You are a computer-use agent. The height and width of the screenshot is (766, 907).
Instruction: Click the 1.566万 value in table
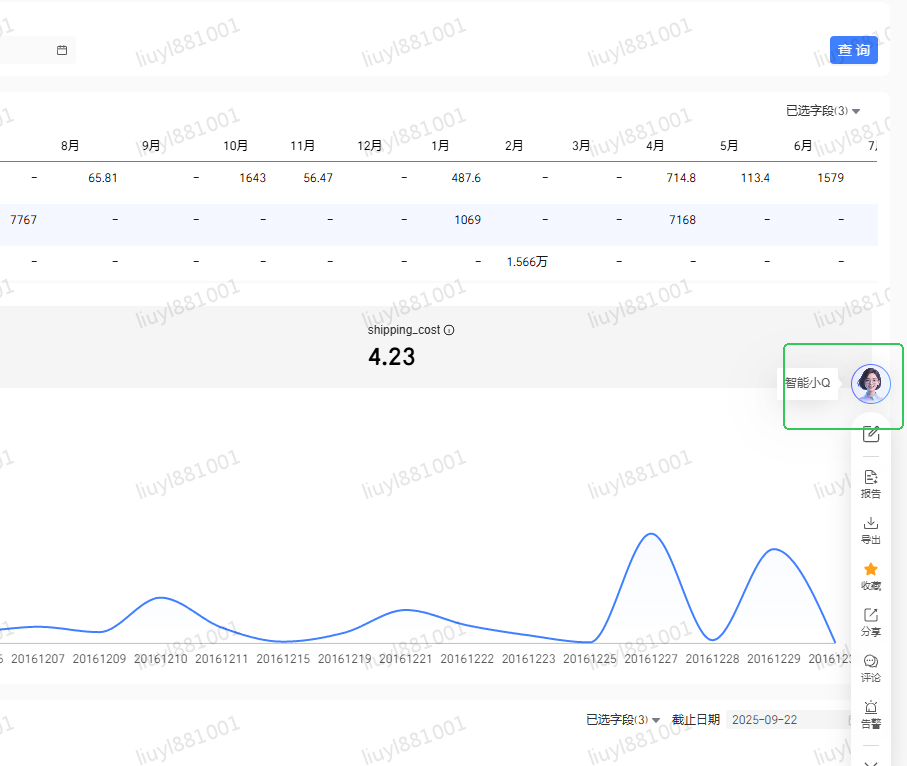pos(527,262)
